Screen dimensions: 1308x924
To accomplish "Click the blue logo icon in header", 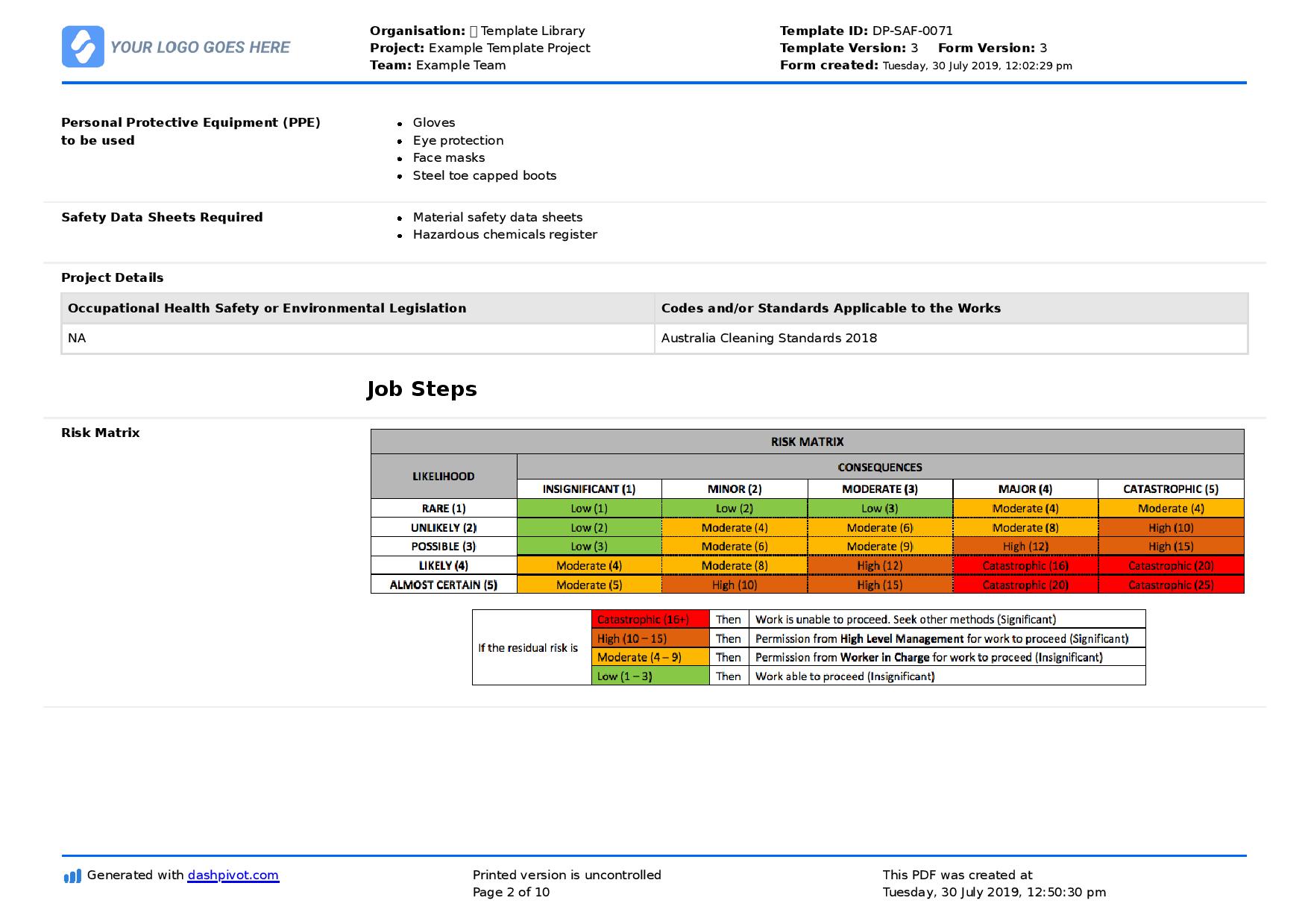I will tap(83, 47).
